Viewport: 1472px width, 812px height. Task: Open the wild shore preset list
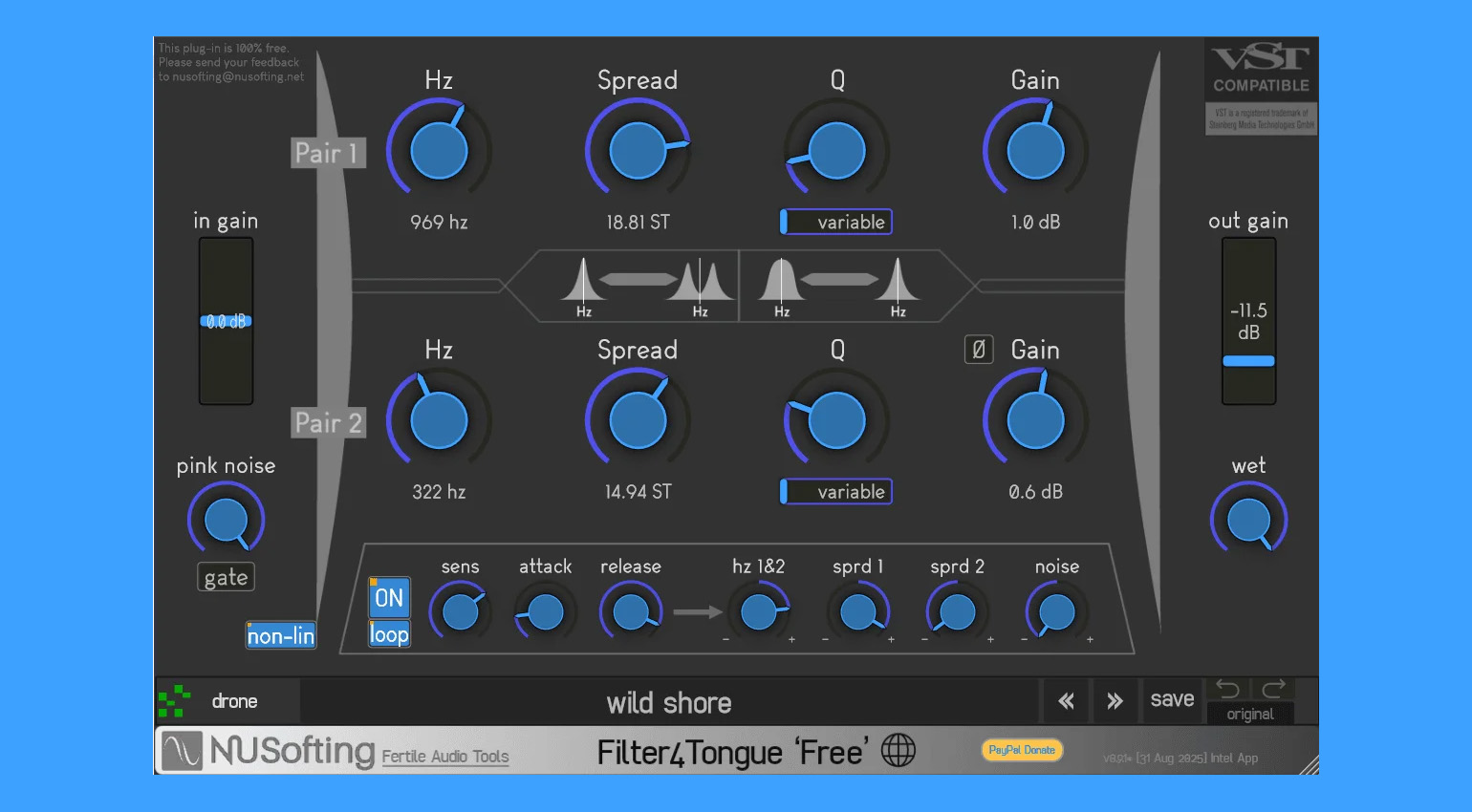pyautogui.click(x=668, y=703)
